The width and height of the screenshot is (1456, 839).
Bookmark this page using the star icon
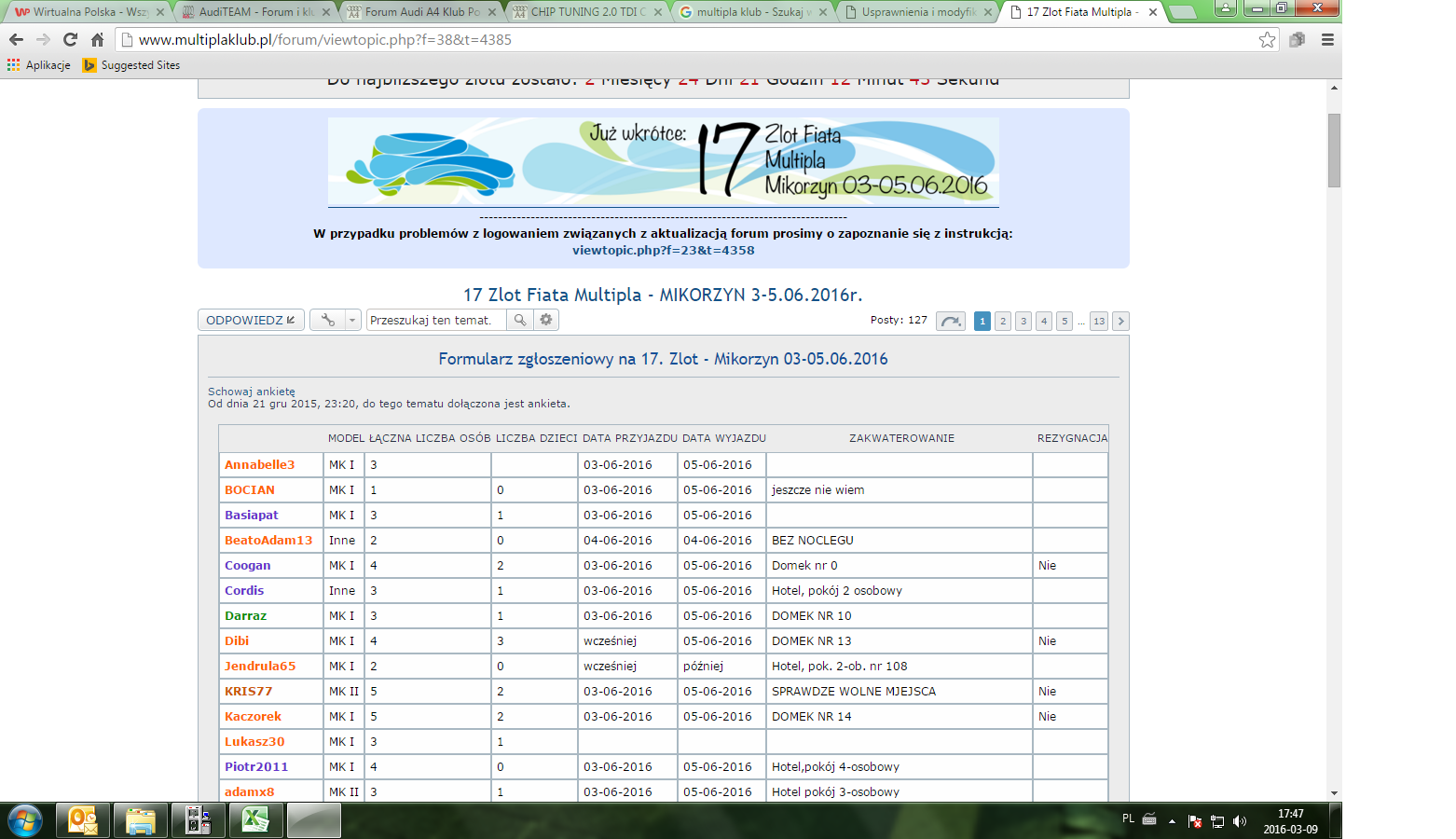pos(1266,41)
